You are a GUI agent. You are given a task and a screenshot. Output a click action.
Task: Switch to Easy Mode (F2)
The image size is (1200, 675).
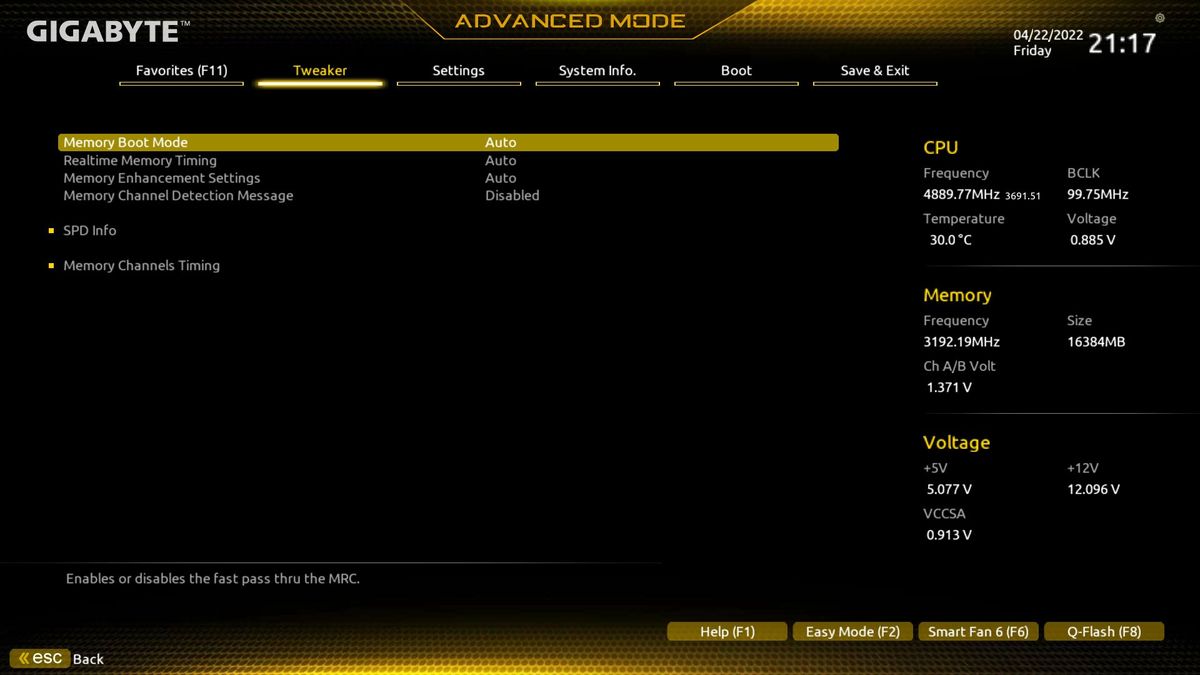point(852,631)
